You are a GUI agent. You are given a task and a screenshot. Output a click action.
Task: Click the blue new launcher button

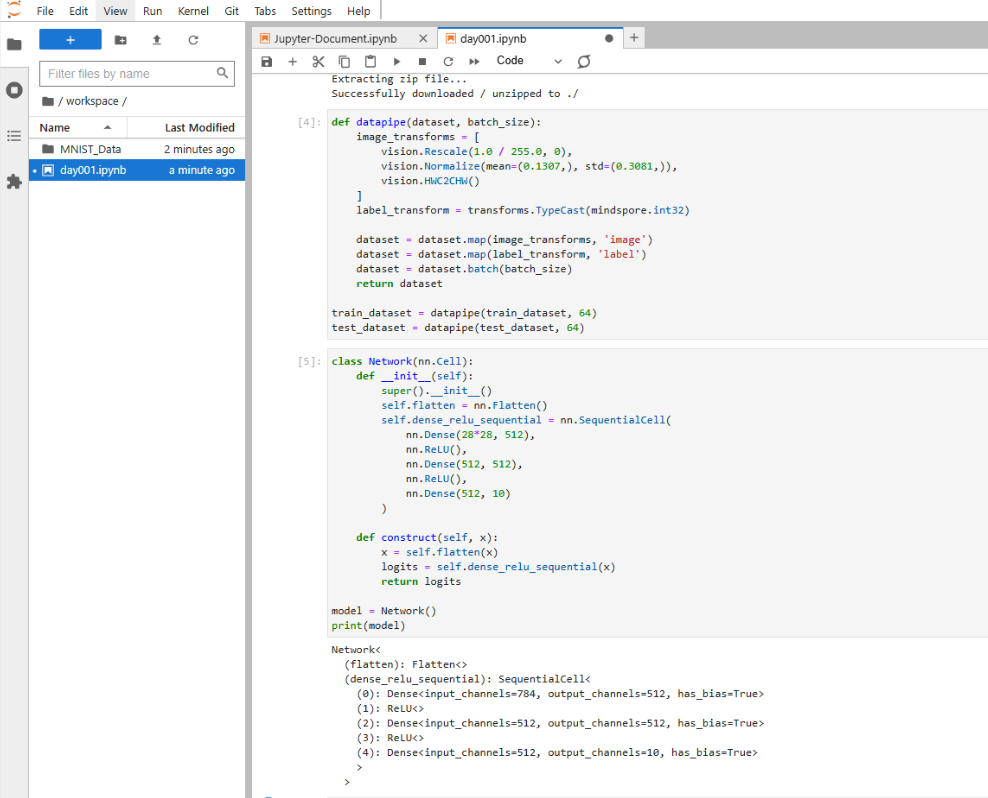click(x=70, y=40)
